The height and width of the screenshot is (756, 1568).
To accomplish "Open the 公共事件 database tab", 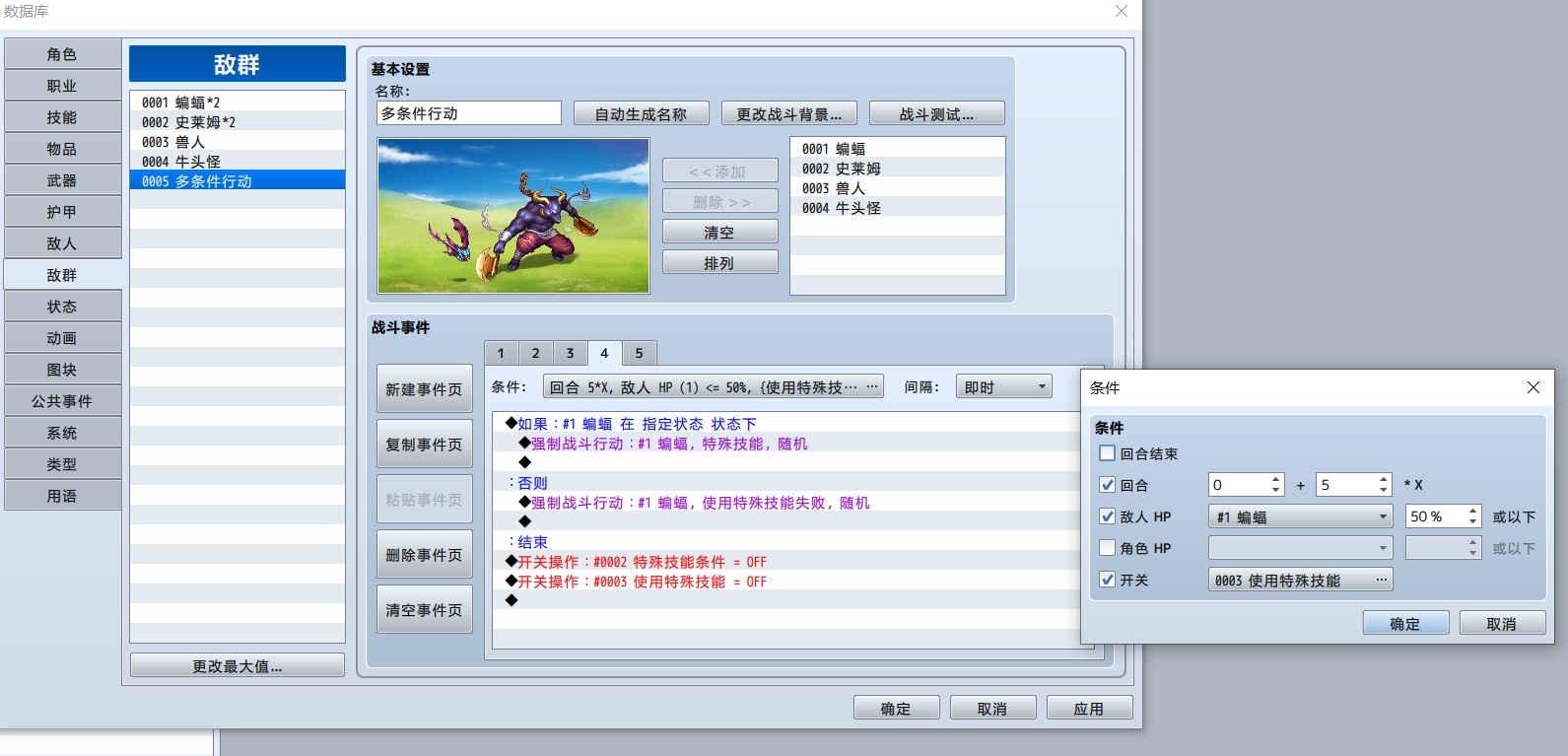I will pos(62,401).
